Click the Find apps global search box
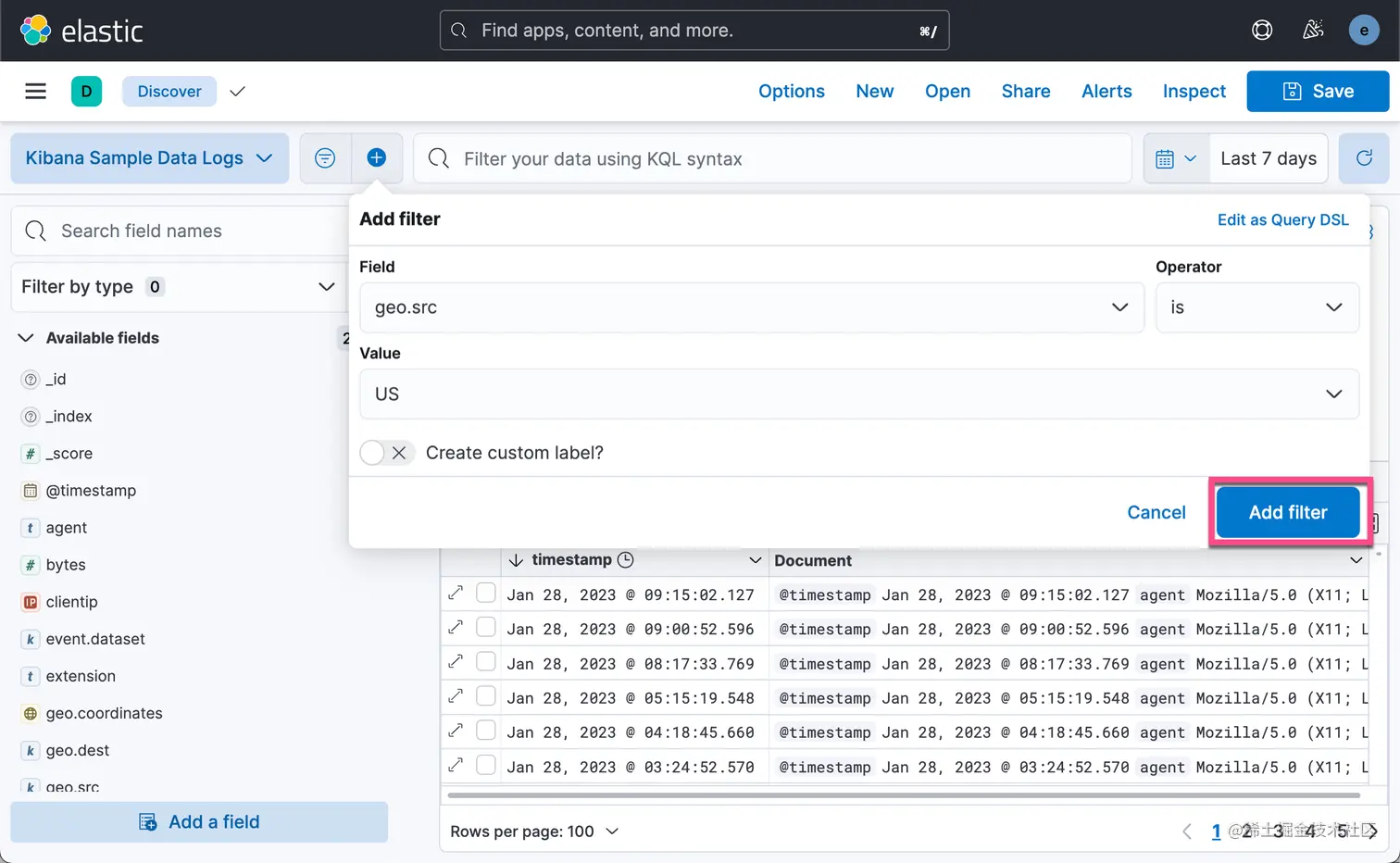This screenshot has width=1400, height=863. [694, 31]
